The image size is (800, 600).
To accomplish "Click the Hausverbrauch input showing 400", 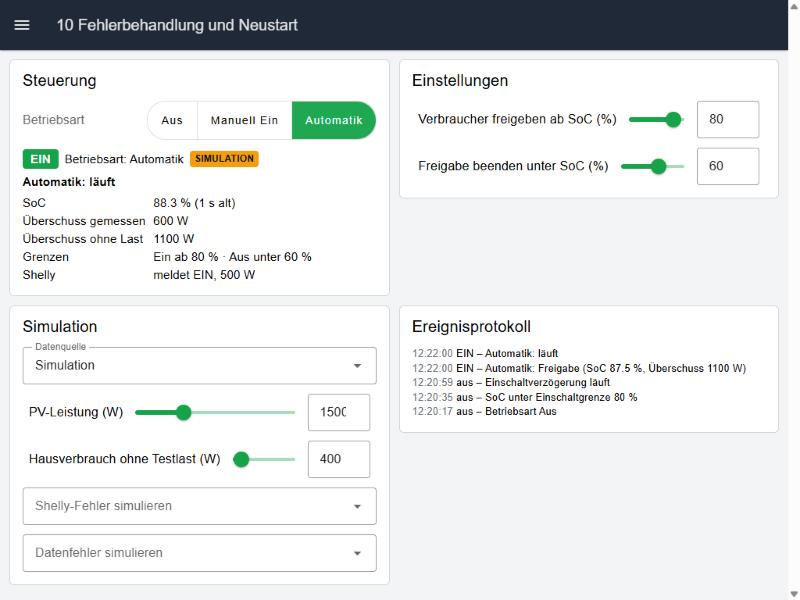I will pyautogui.click(x=339, y=459).
